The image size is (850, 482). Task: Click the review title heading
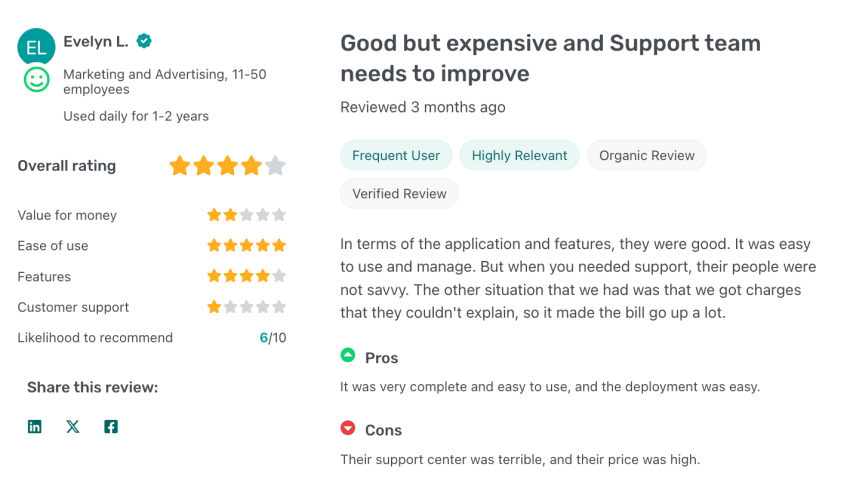(x=550, y=58)
